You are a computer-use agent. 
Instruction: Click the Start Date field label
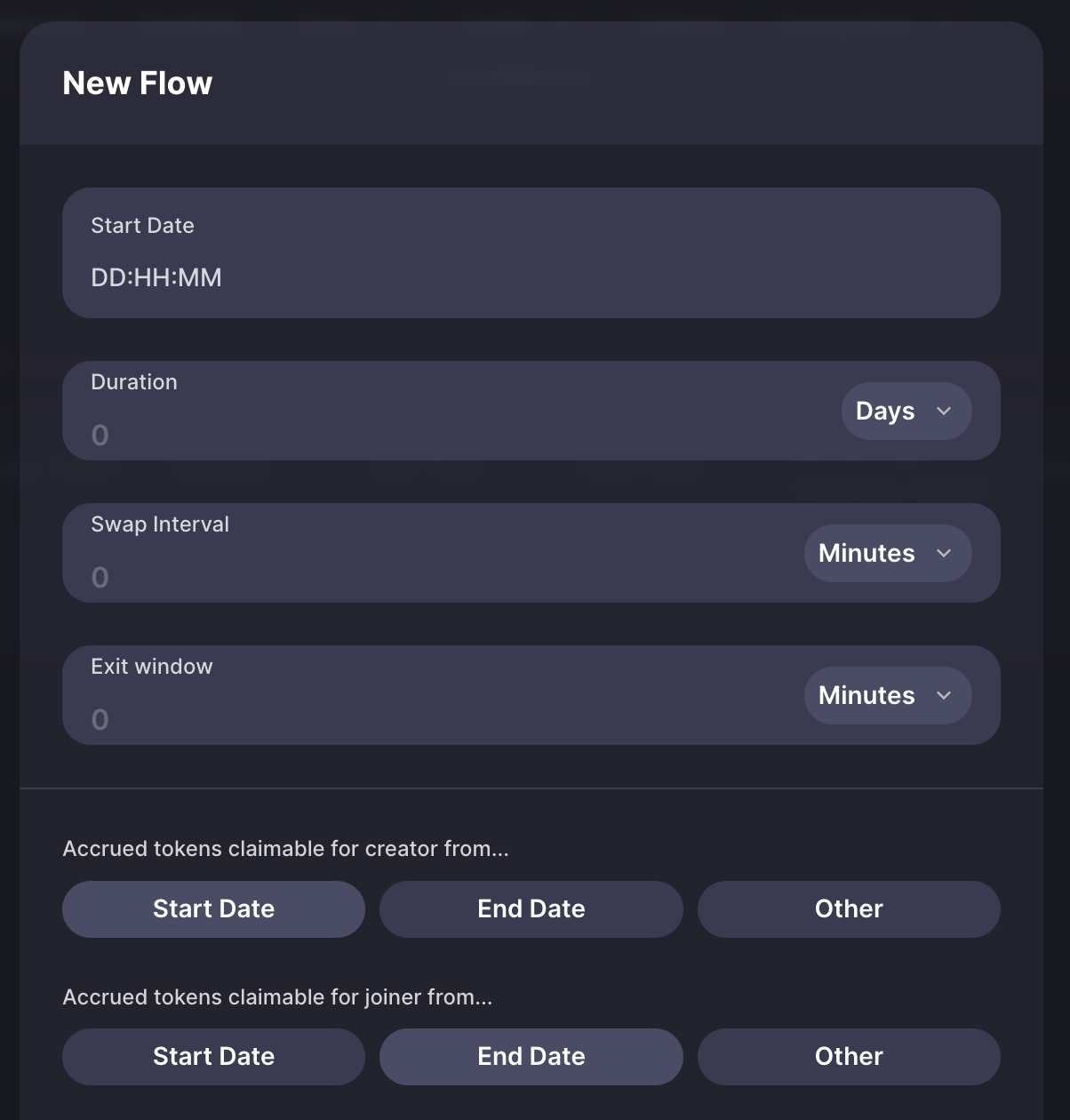pyautogui.click(x=142, y=226)
